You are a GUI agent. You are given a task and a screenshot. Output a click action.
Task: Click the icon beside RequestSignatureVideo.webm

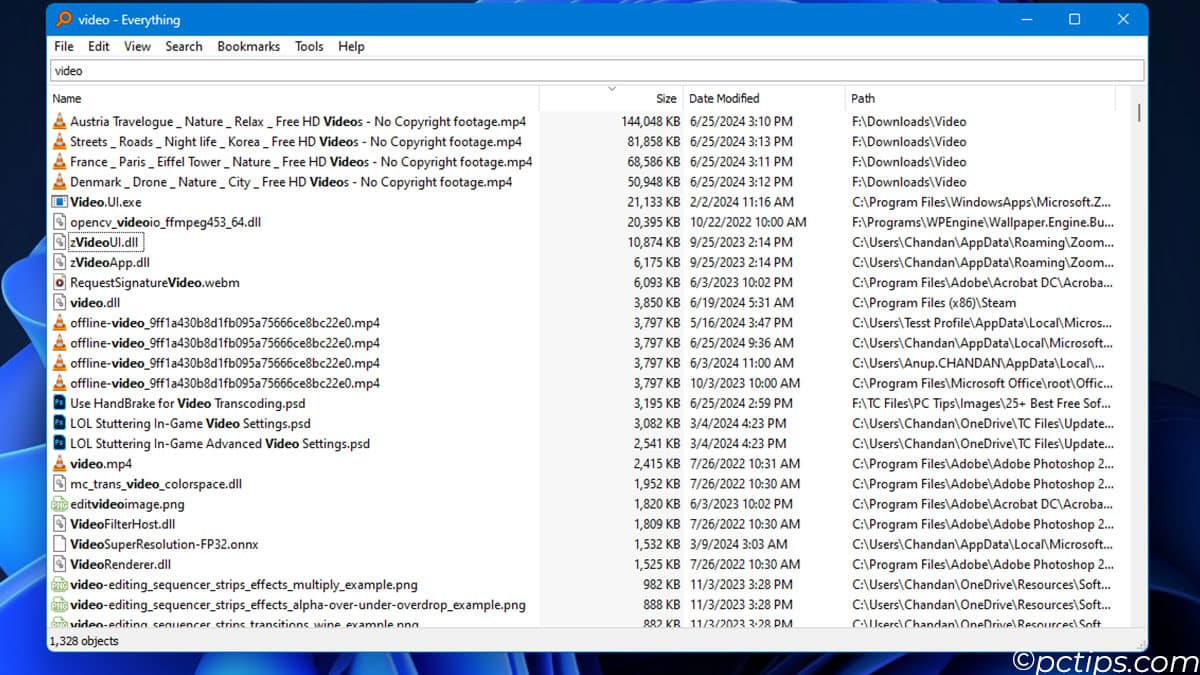point(59,283)
